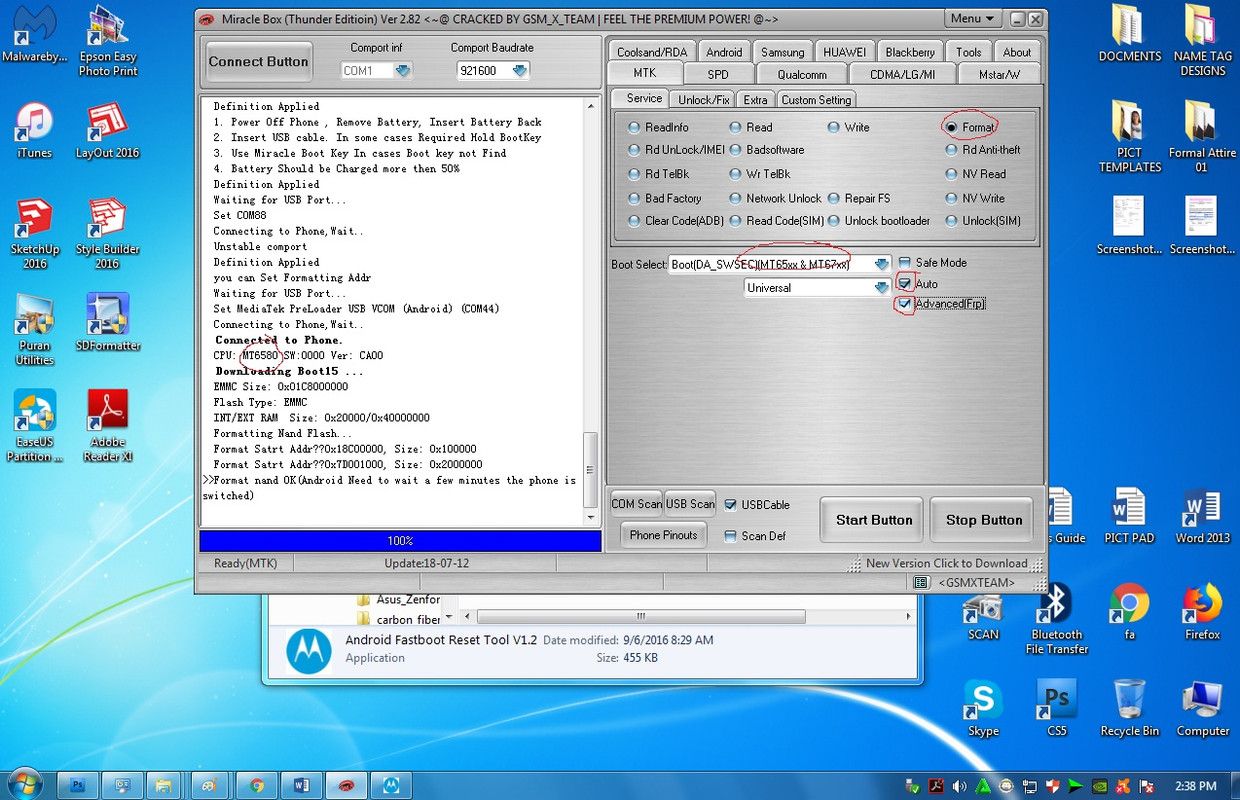The width and height of the screenshot is (1240, 800).
Task: Open the Samsung tab
Action: tap(782, 52)
